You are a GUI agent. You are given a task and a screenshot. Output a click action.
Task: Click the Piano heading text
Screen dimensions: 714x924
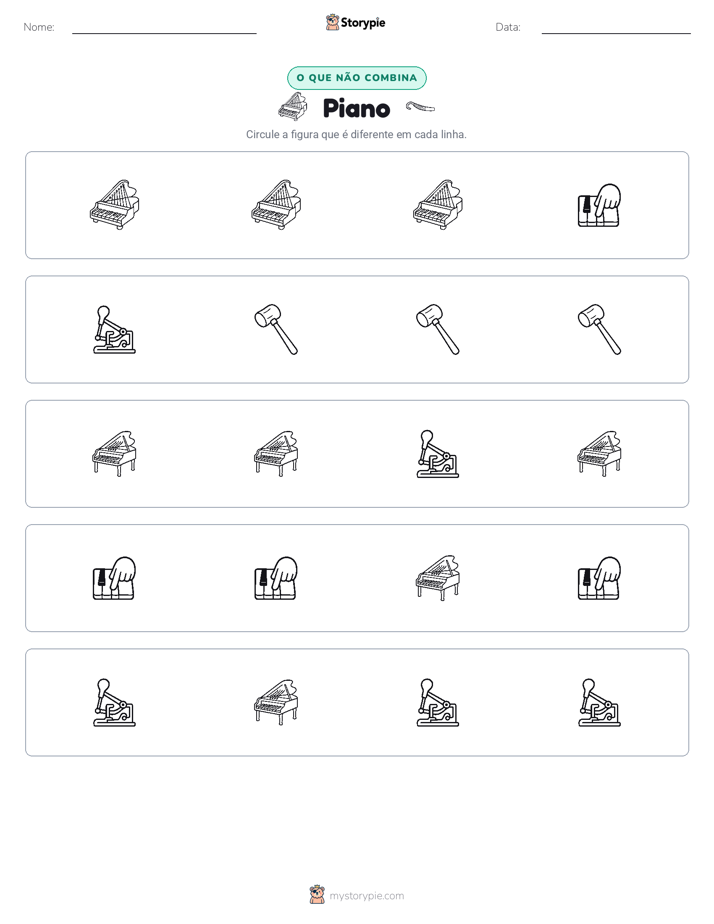click(x=356, y=108)
